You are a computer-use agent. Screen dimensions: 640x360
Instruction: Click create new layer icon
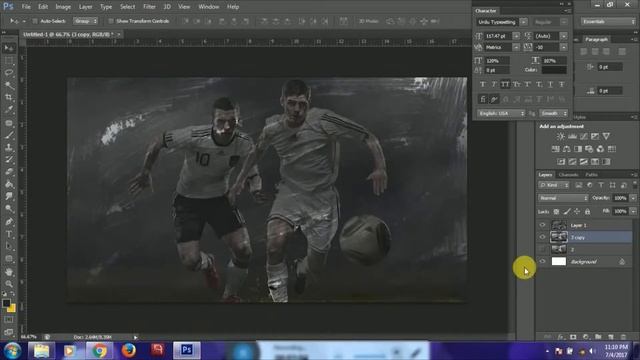tap(611, 337)
